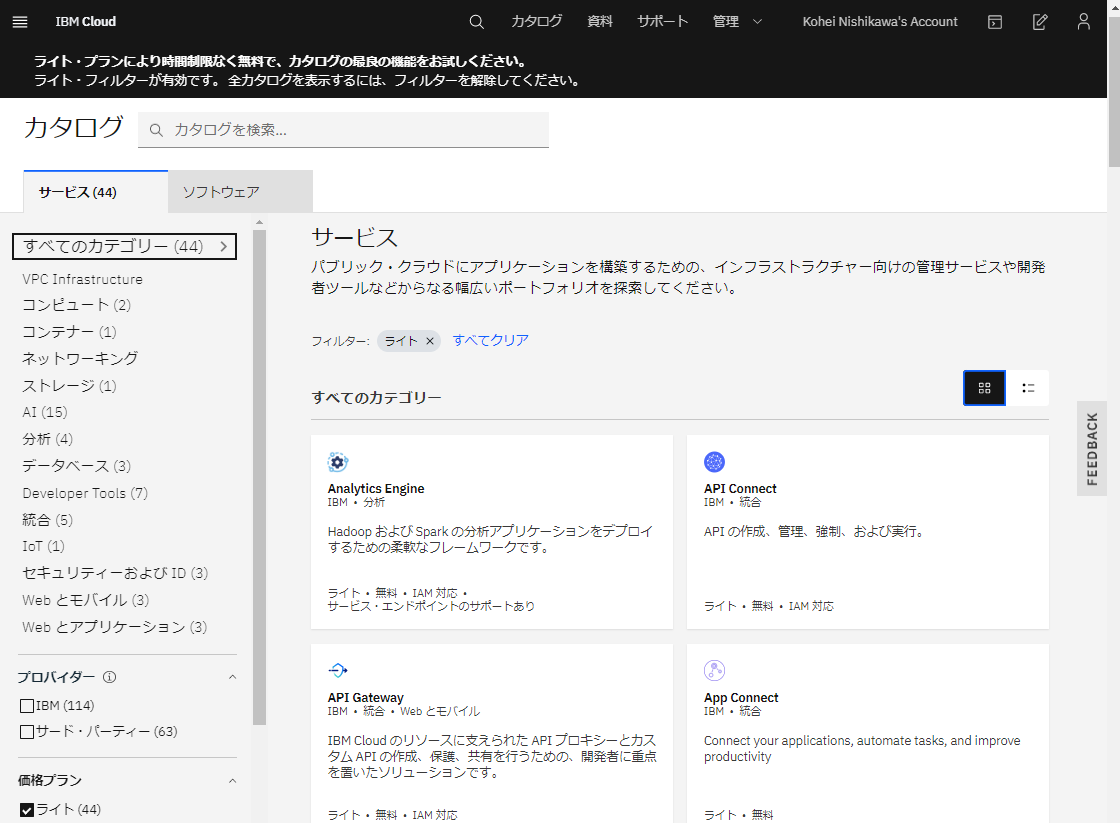The image size is (1120, 823).
Task: Open 資料 in the top navigation
Action: [599, 22]
